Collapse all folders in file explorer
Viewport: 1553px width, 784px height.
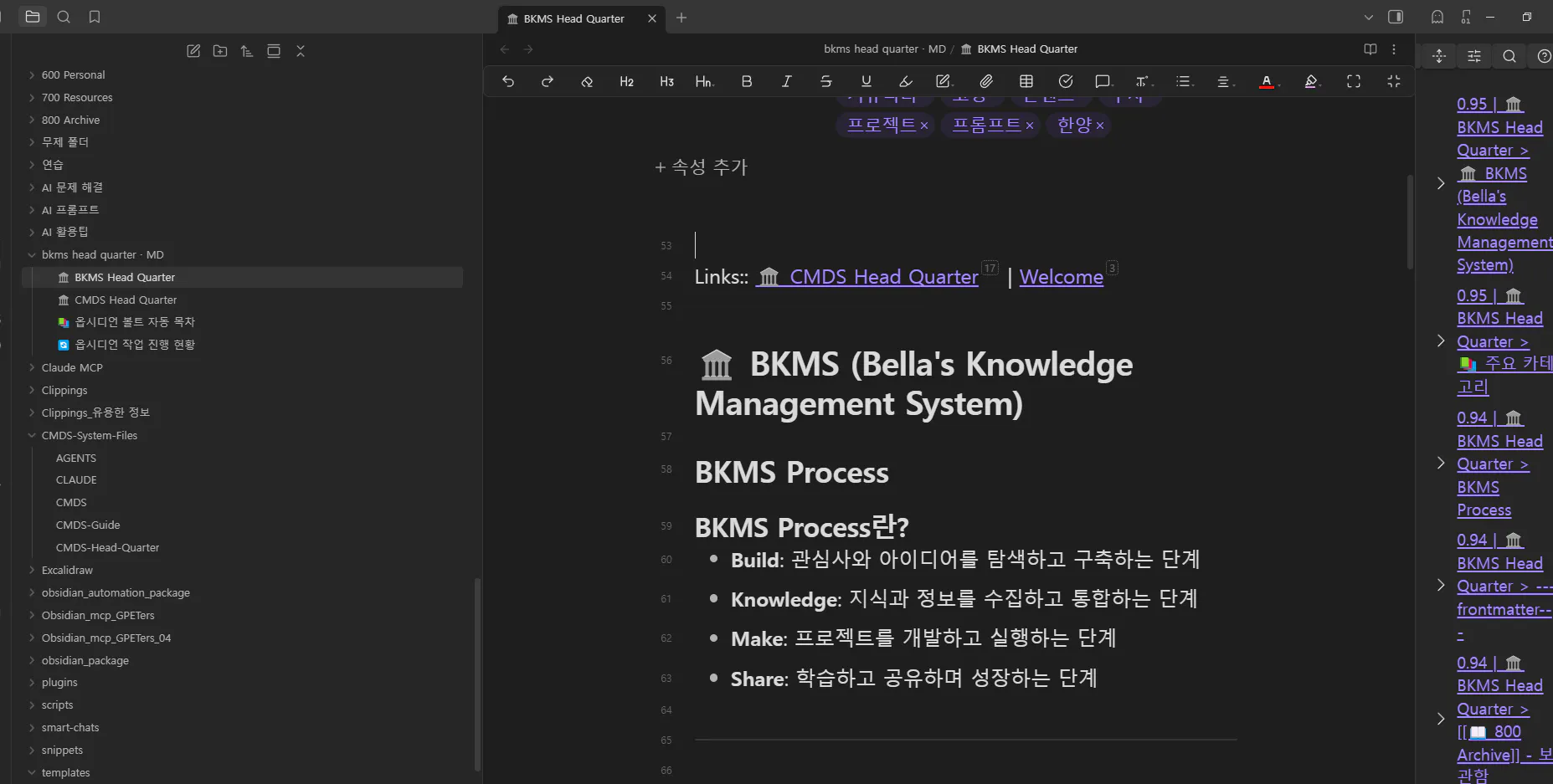301,51
